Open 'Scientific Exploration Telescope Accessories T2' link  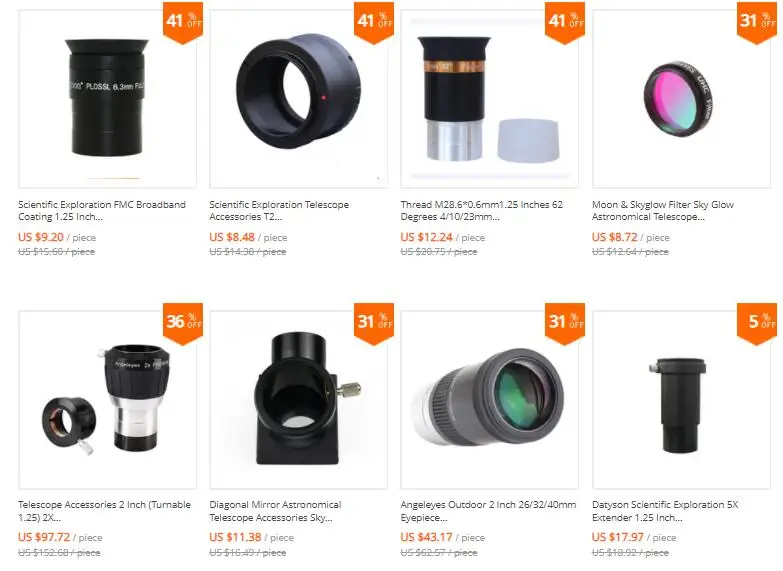click(x=279, y=211)
